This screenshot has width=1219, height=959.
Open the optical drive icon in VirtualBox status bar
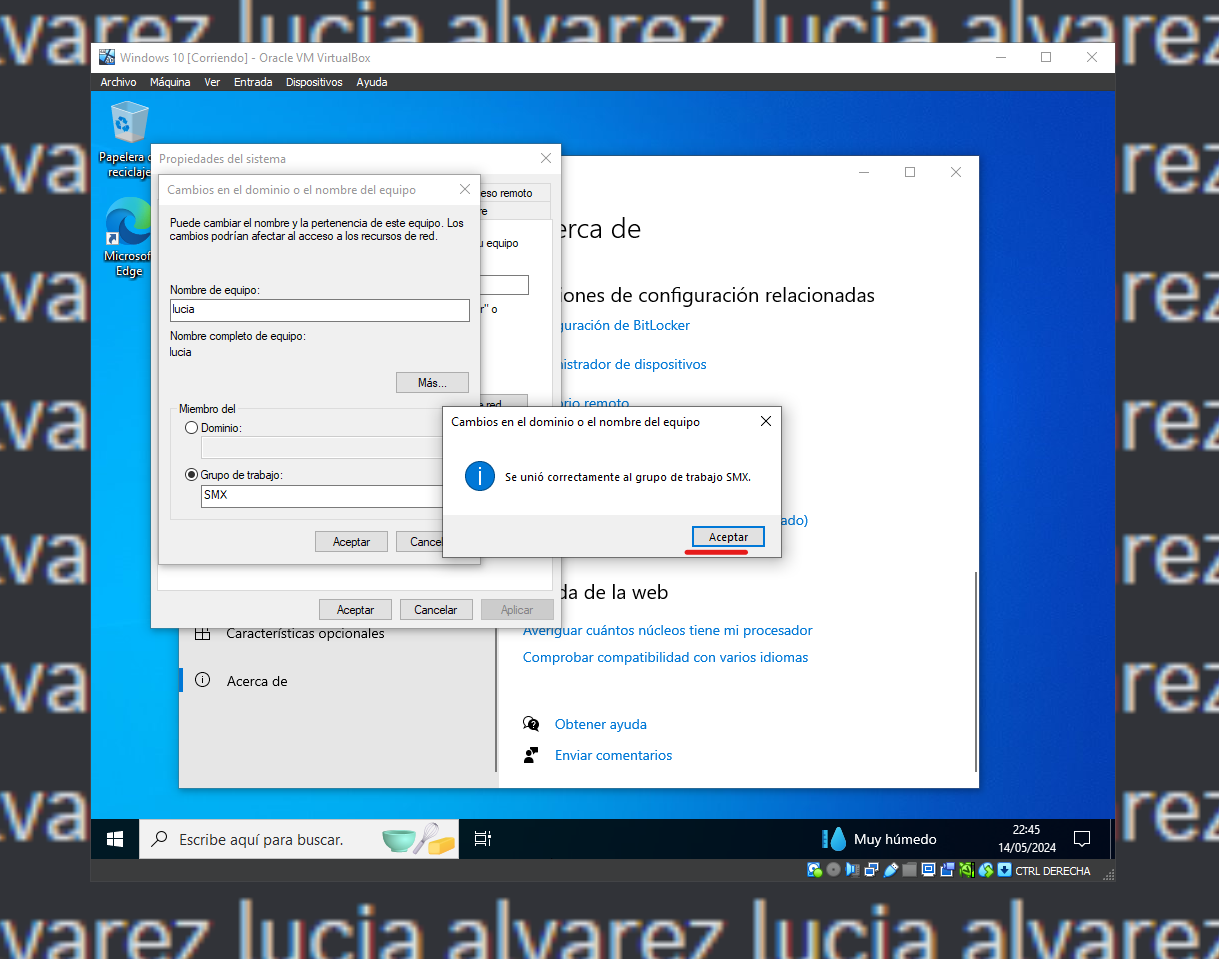point(834,870)
